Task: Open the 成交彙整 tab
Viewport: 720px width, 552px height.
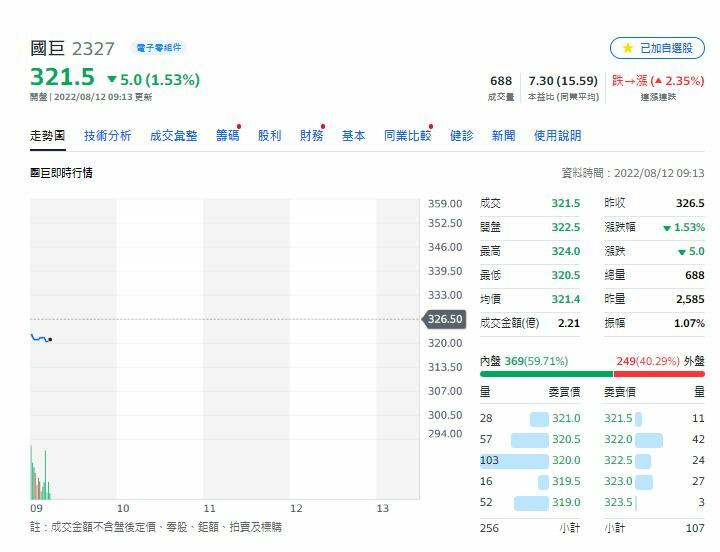Action: (x=174, y=136)
